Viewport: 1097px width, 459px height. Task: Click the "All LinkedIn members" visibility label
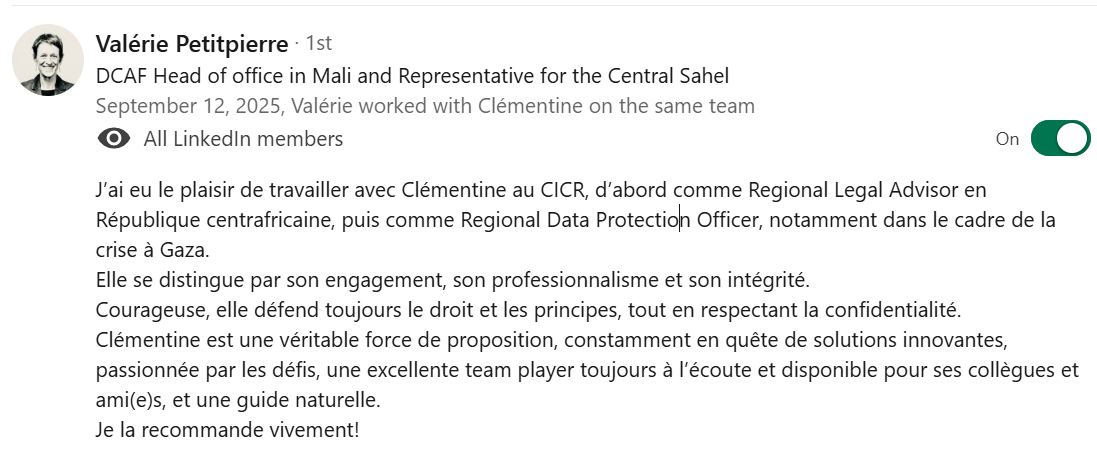click(x=243, y=139)
